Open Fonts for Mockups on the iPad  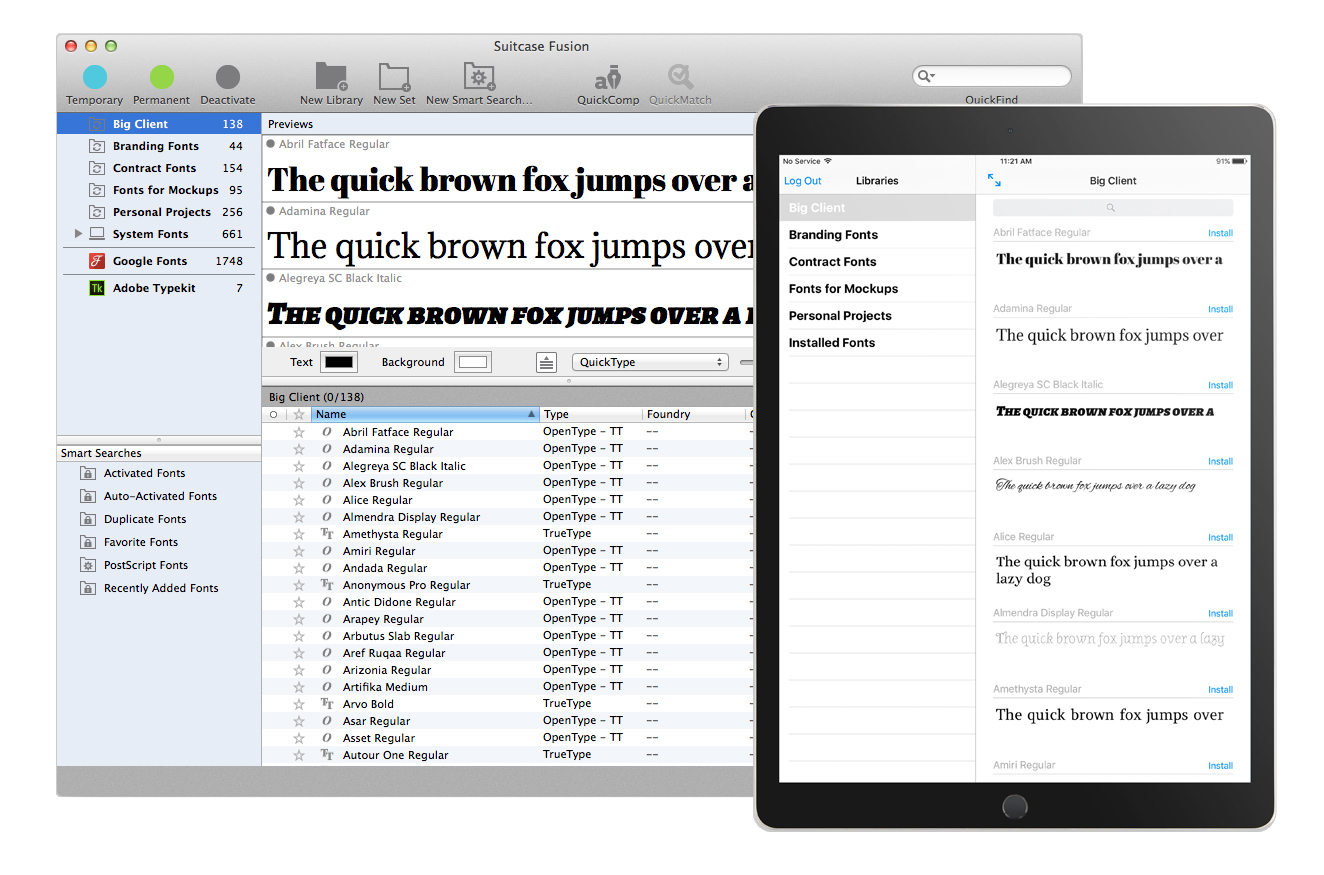tap(877, 289)
